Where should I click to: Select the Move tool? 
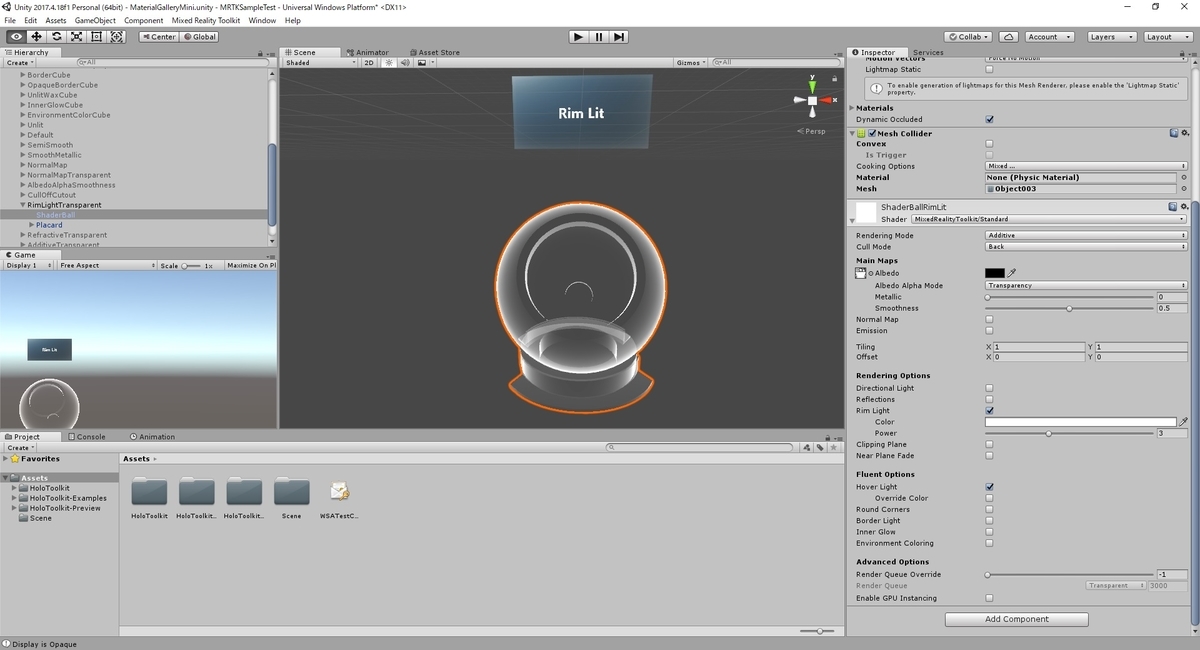coord(36,37)
